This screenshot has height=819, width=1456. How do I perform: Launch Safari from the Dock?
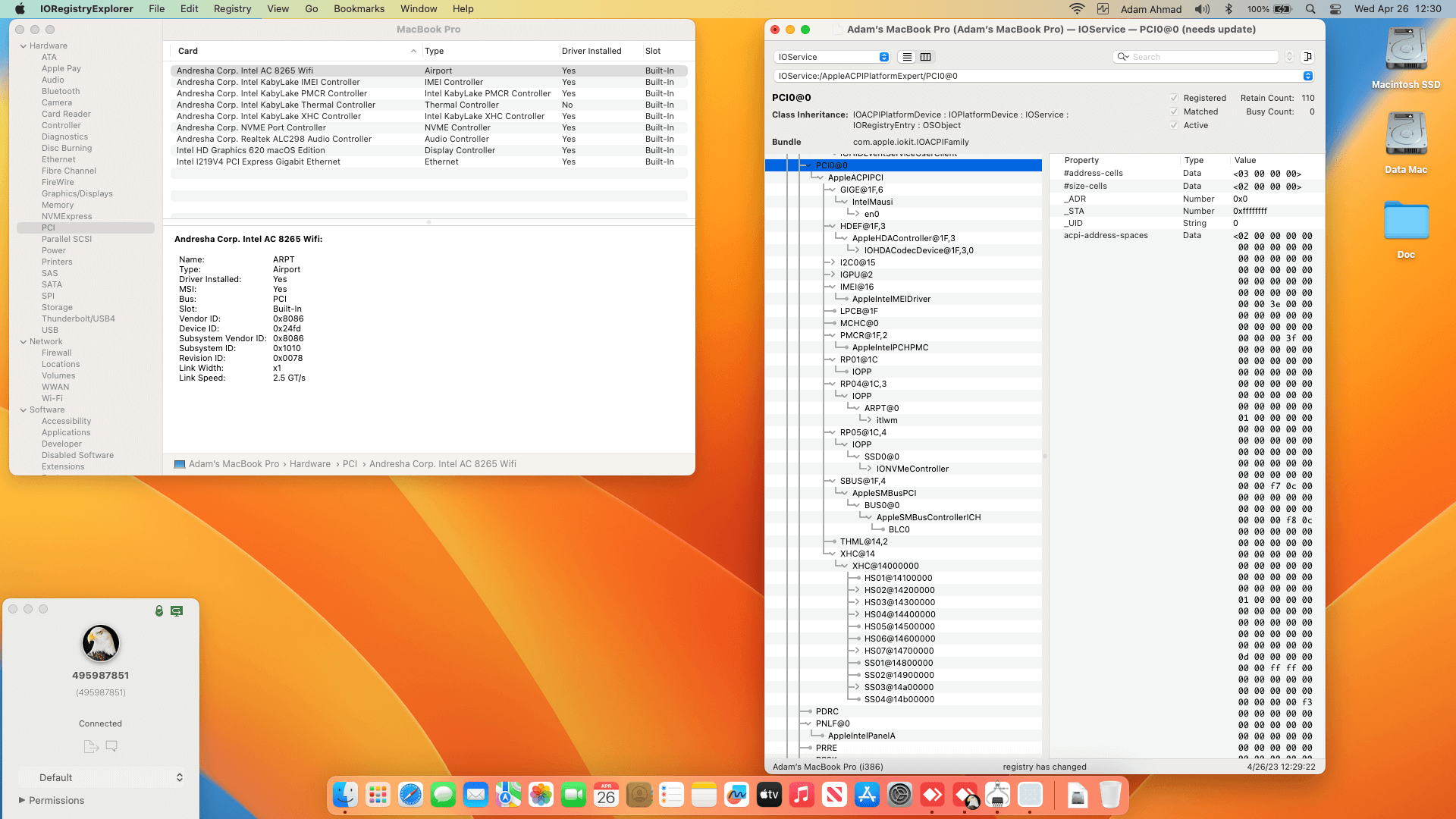pos(410,795)
